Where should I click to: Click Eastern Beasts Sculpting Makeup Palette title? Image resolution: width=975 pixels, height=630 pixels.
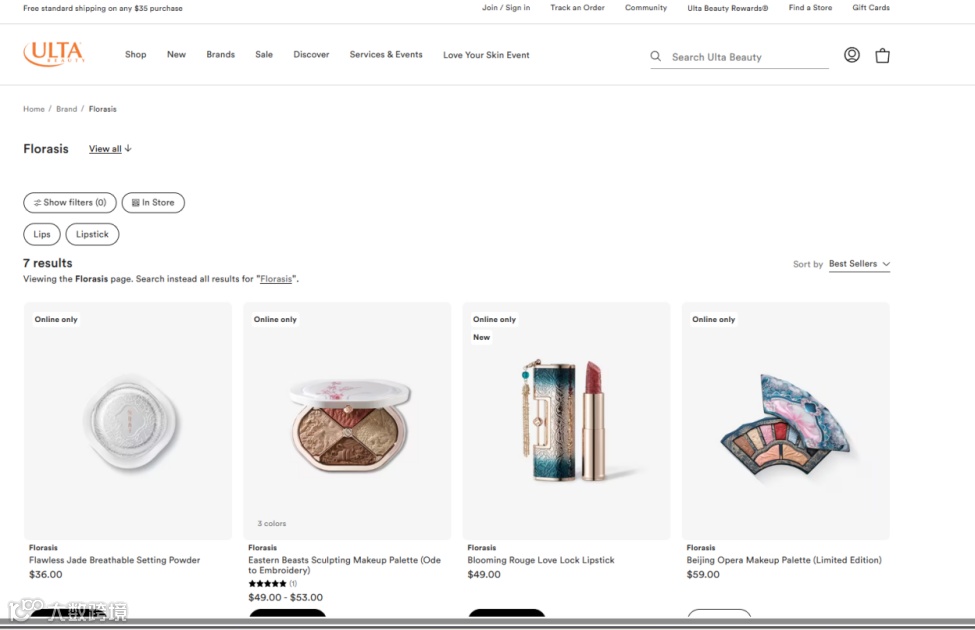(x=344, y=565)
